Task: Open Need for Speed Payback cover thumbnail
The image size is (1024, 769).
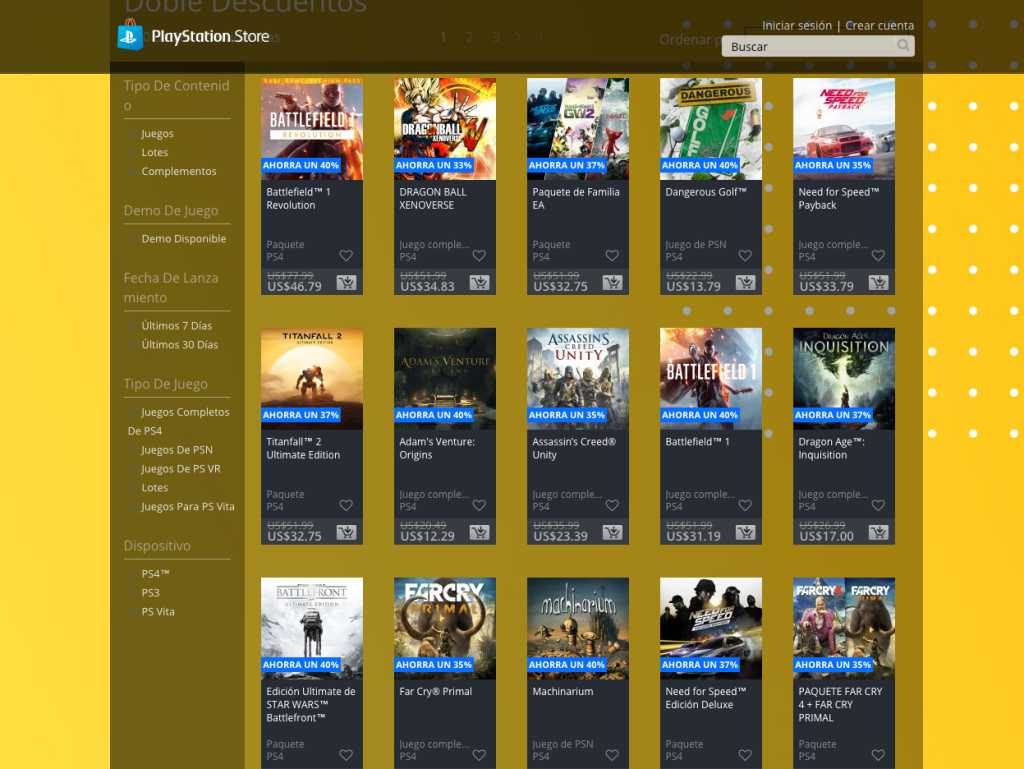Action: pos(844,129)
